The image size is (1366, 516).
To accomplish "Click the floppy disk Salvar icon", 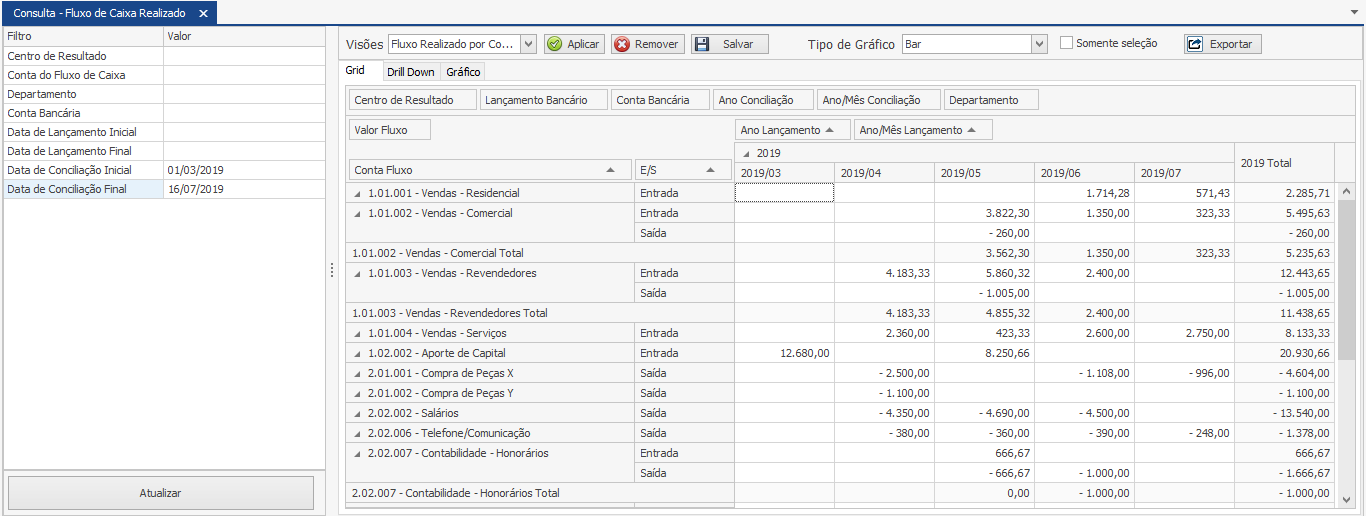I will coord(702,45).
